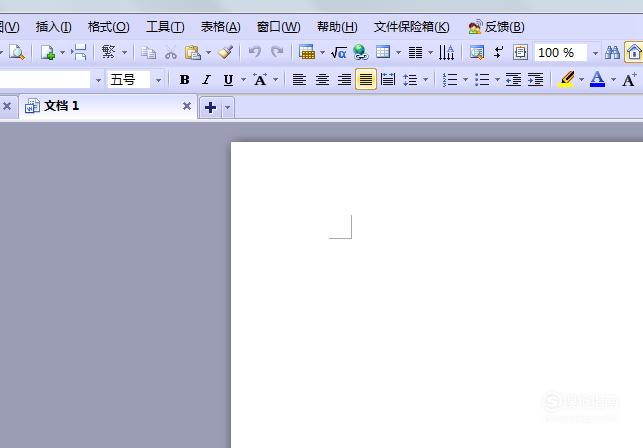Toggle Bold formatting
Viewport: 643px width, 448px height.
click(x=185, y=79)
